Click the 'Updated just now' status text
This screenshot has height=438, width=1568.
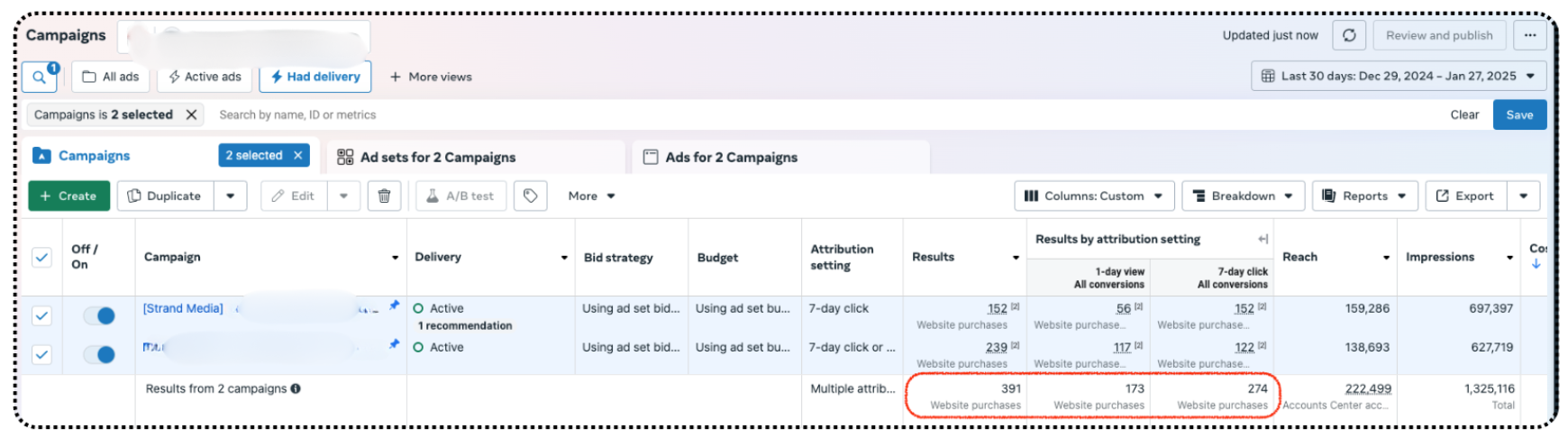coord(1270,35)
